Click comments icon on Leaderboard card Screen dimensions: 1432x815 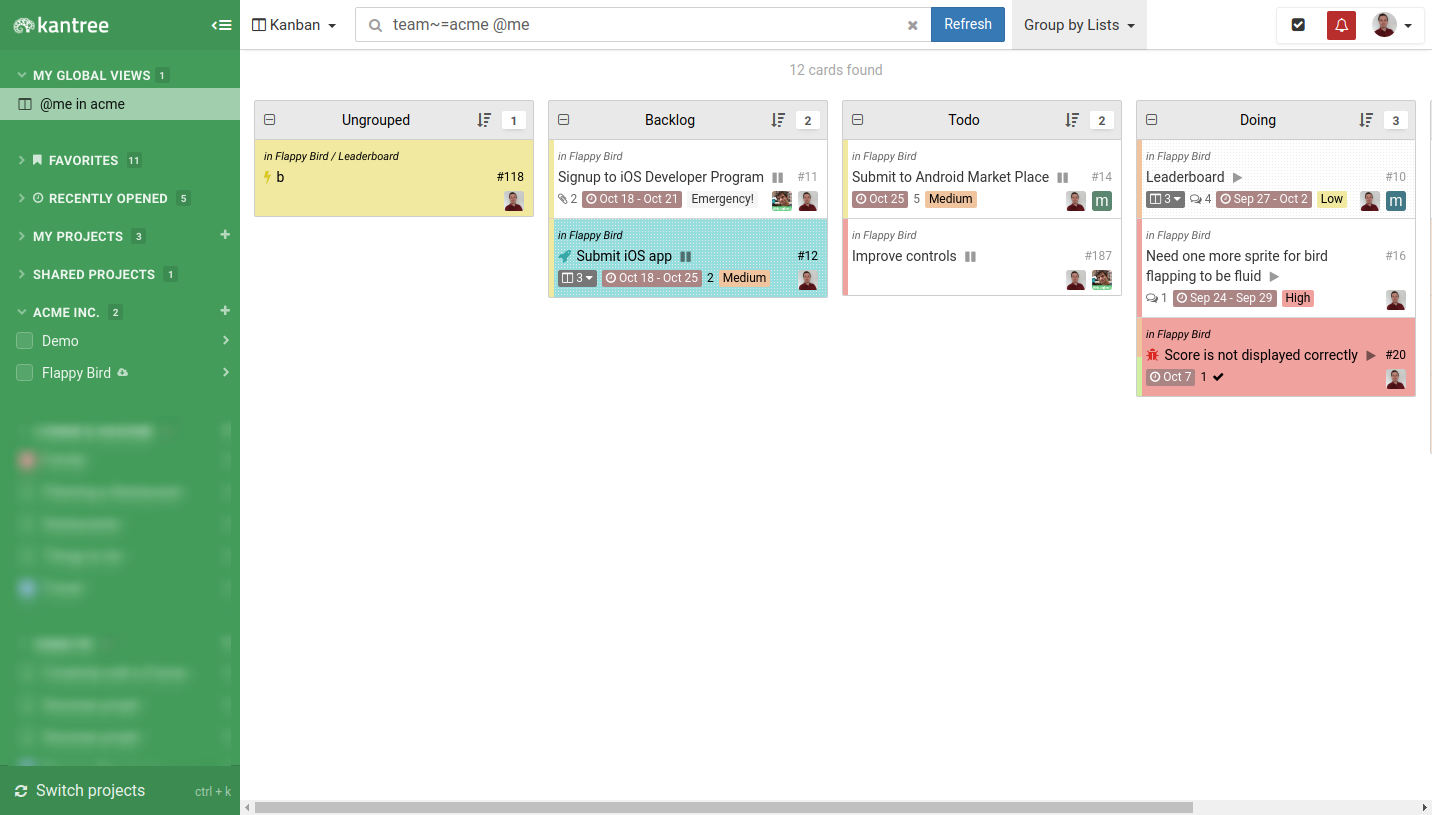(x=1195, y=199)
